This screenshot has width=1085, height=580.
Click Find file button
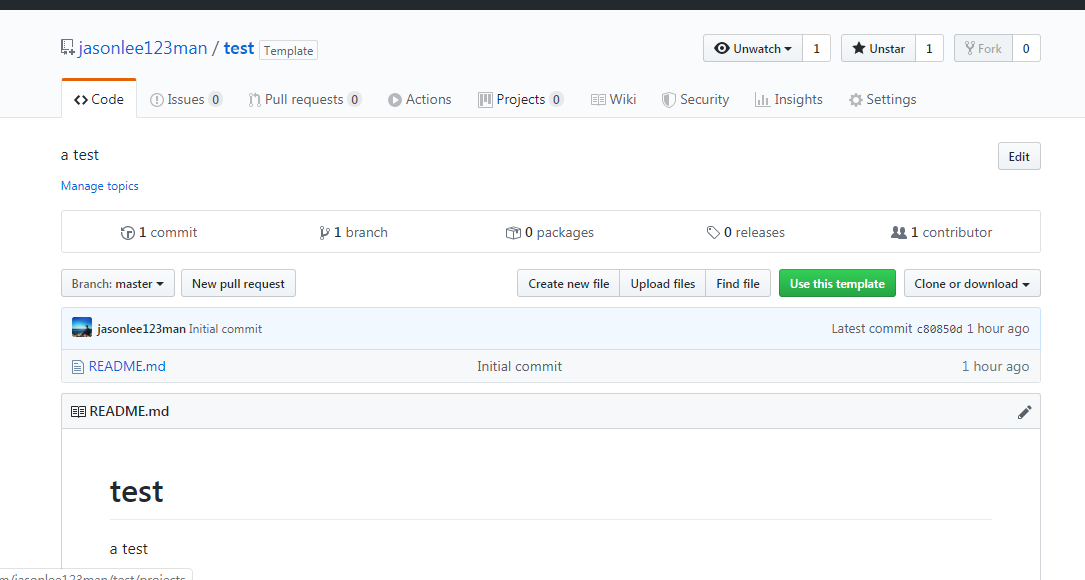pyautogui.click(x=738, y=283)
